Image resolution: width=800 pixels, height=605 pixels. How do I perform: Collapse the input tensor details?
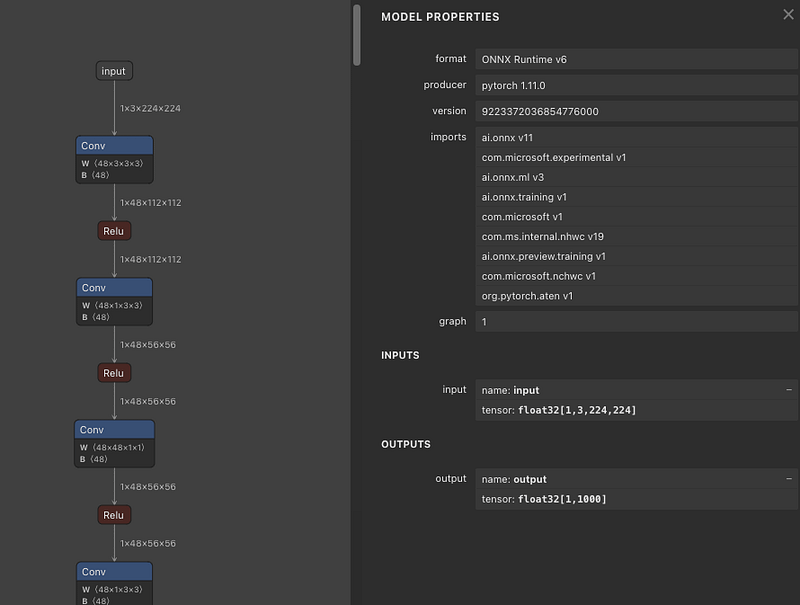tap(789, 390)
